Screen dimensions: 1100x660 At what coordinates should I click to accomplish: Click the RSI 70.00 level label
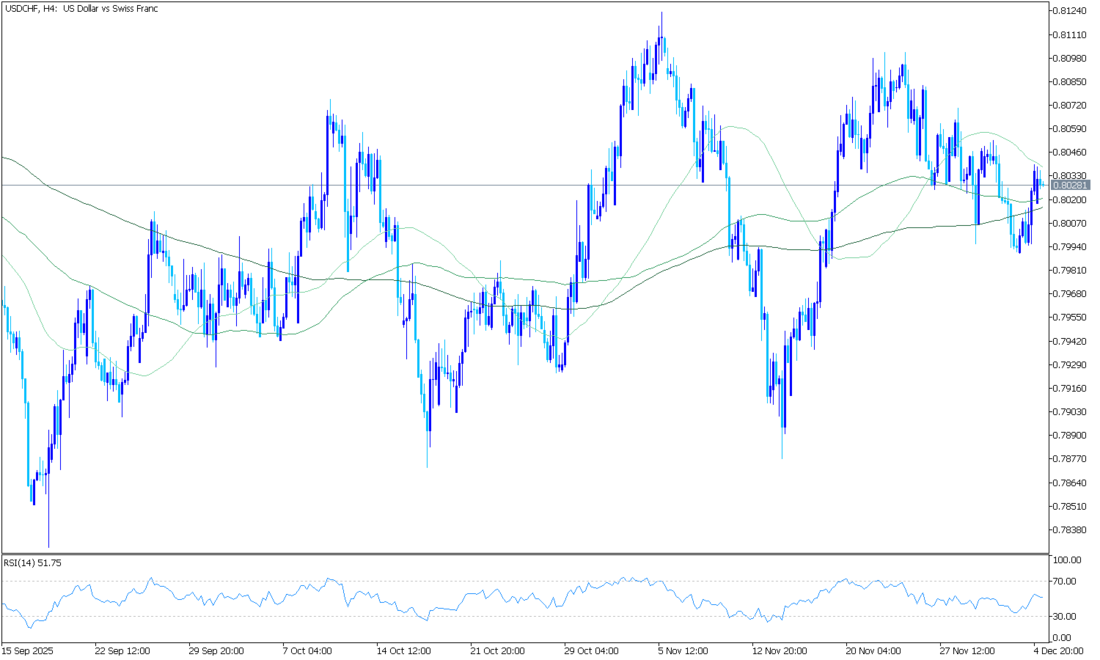point(1064,581)
